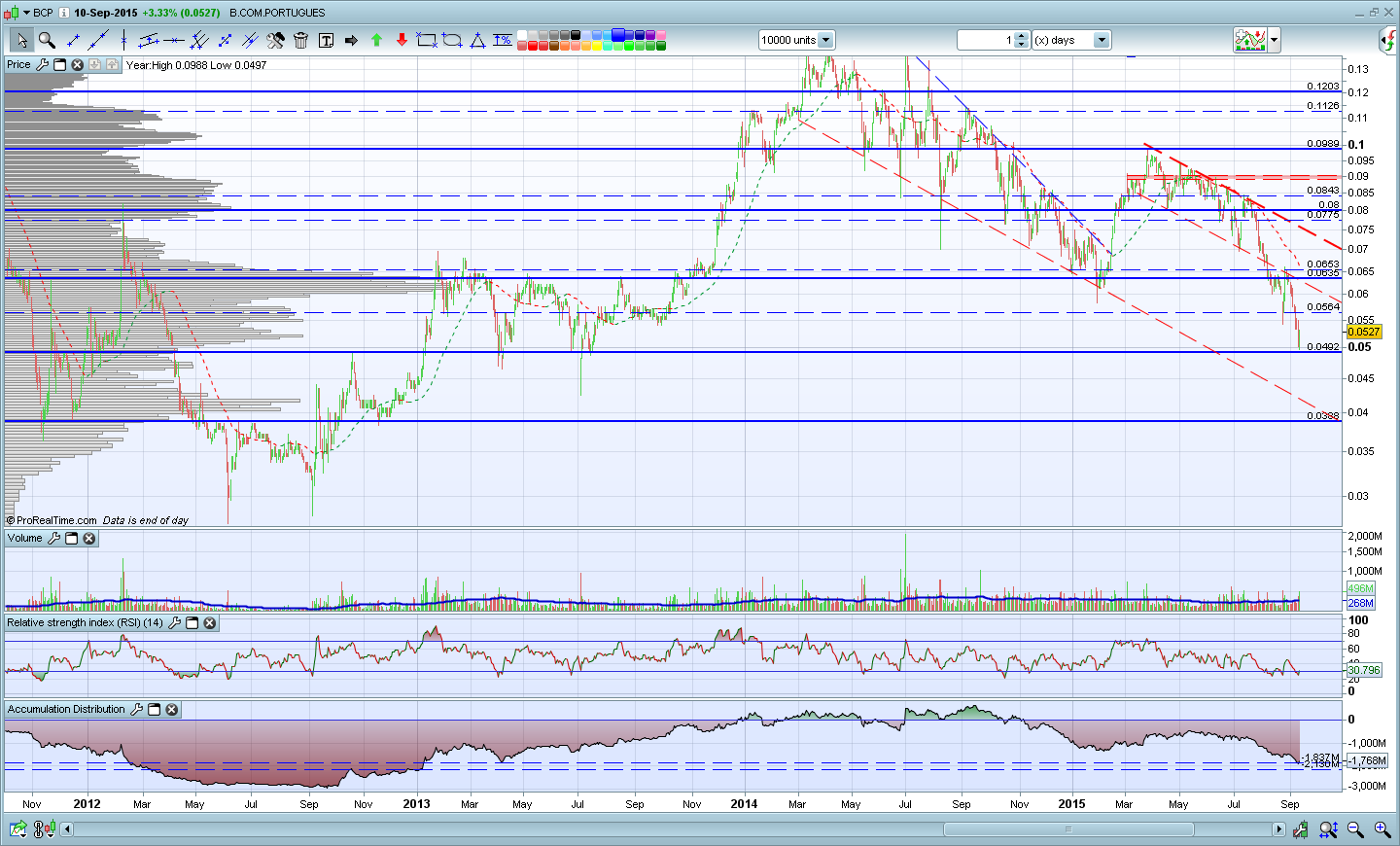The image size is (1400, 846).
Task: Click the horizontal scrollbar left arrow
Action: [x=67, y=829]
